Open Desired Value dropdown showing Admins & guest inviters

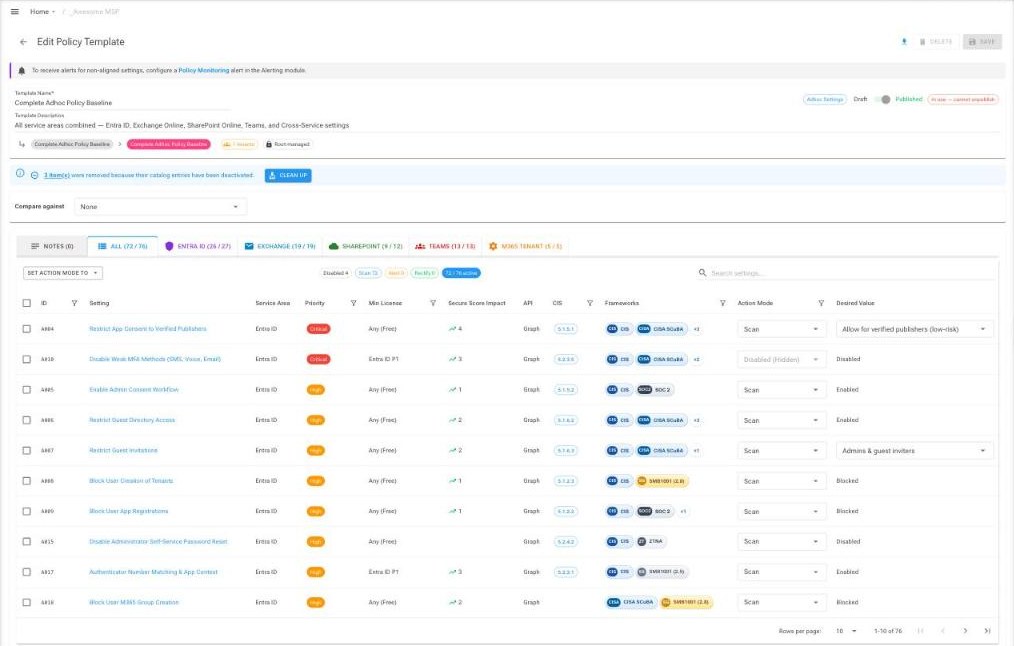pyautogui.click(x=914, y=451)
